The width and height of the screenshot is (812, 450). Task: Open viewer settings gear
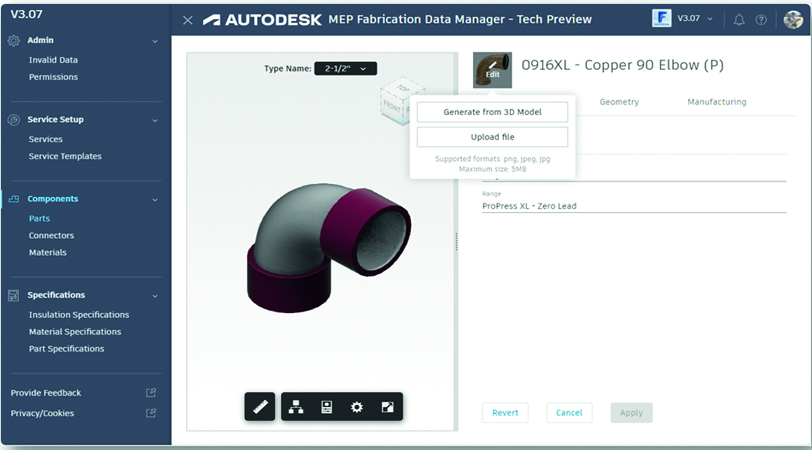pos(357,407)
